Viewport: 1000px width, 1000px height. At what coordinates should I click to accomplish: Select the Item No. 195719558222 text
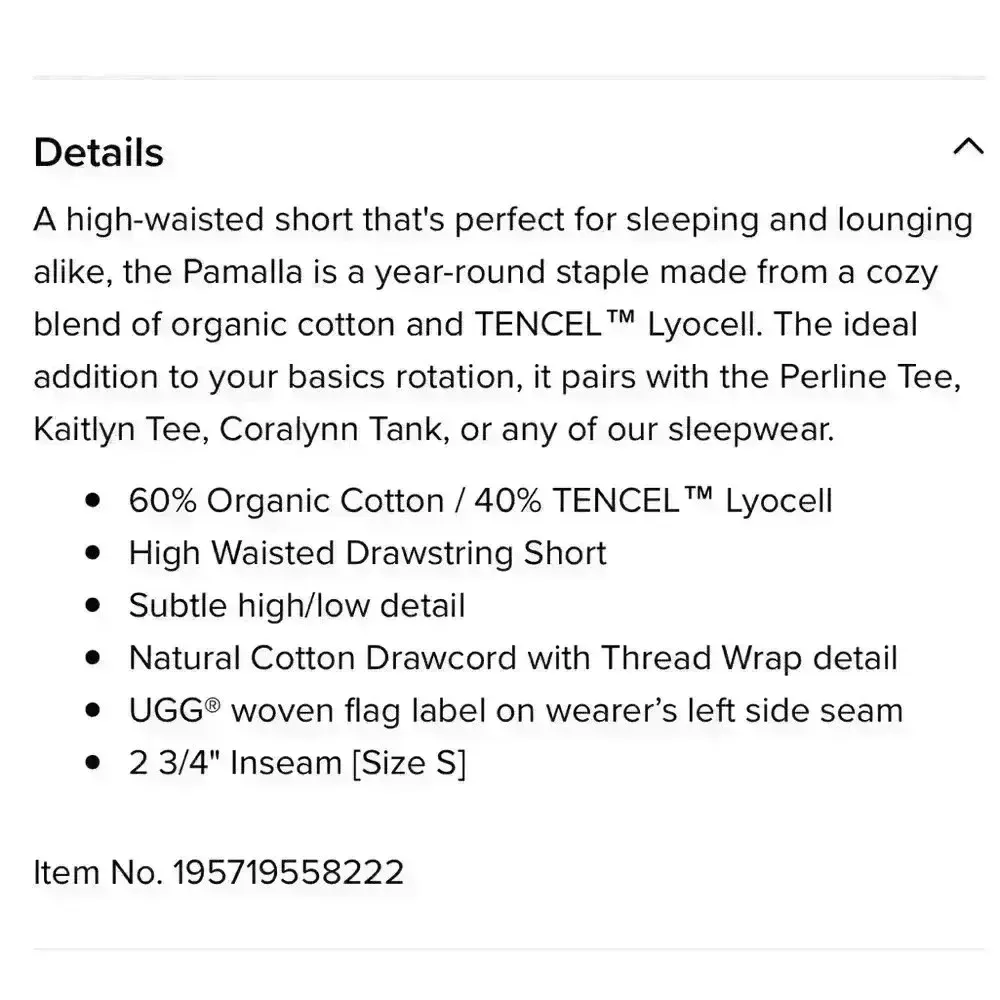pos(219,872)
